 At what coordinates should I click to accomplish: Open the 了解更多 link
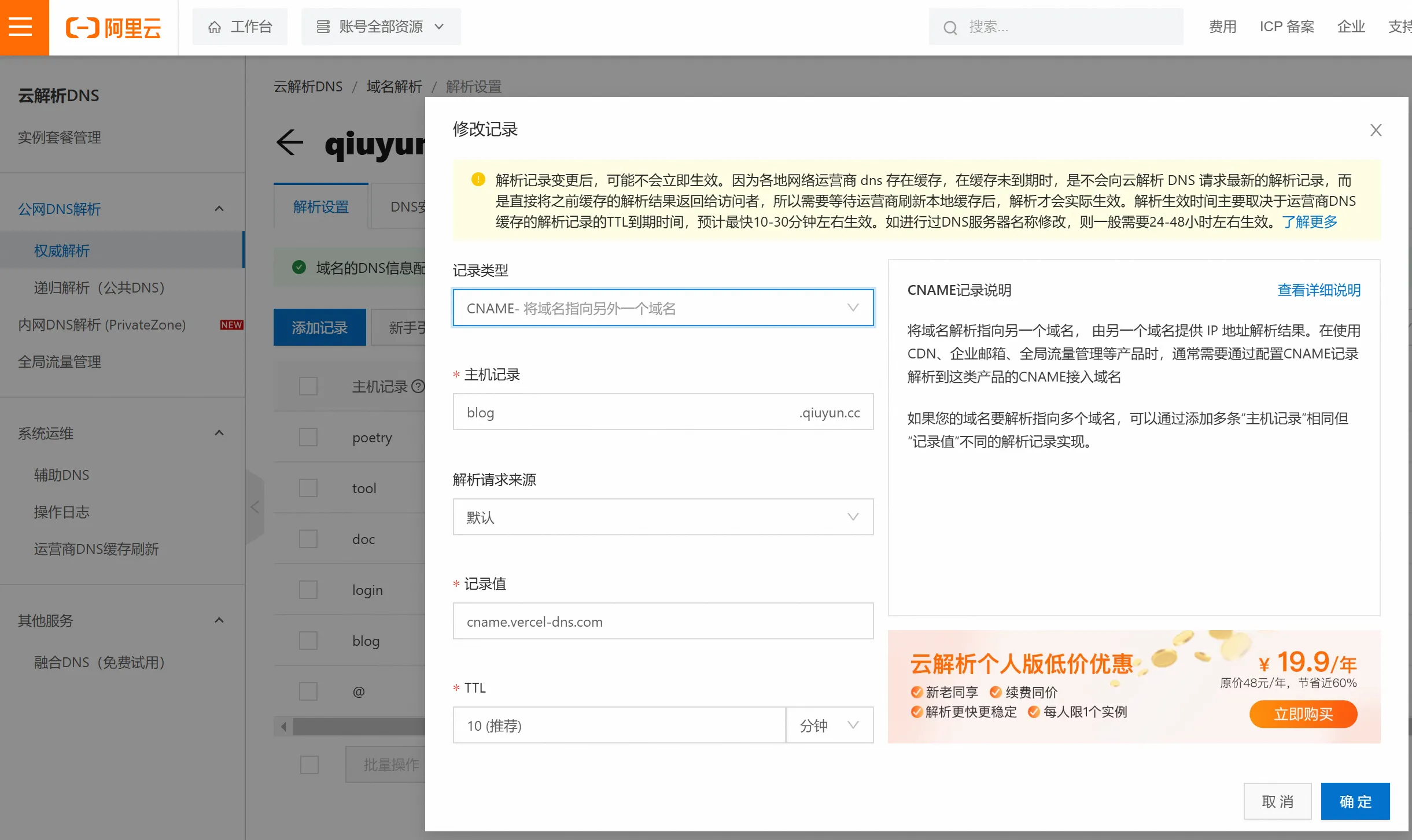click(x=1310, y=222)
